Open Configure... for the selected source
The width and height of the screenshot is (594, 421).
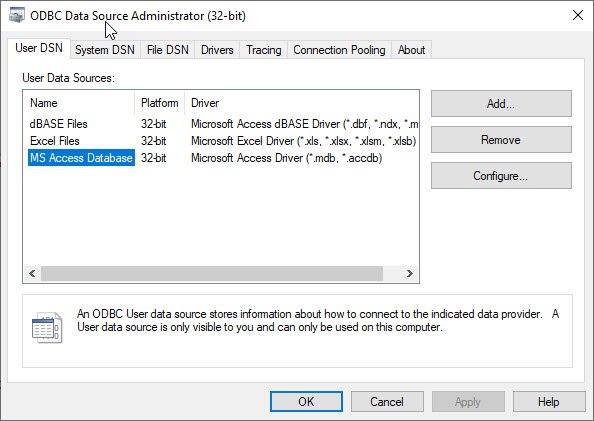pos(501,175)
